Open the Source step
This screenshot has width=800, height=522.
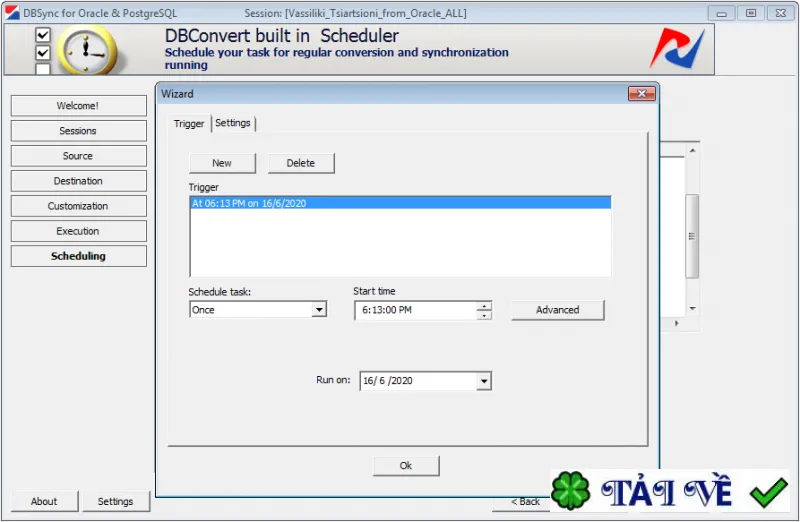(79, 156)
